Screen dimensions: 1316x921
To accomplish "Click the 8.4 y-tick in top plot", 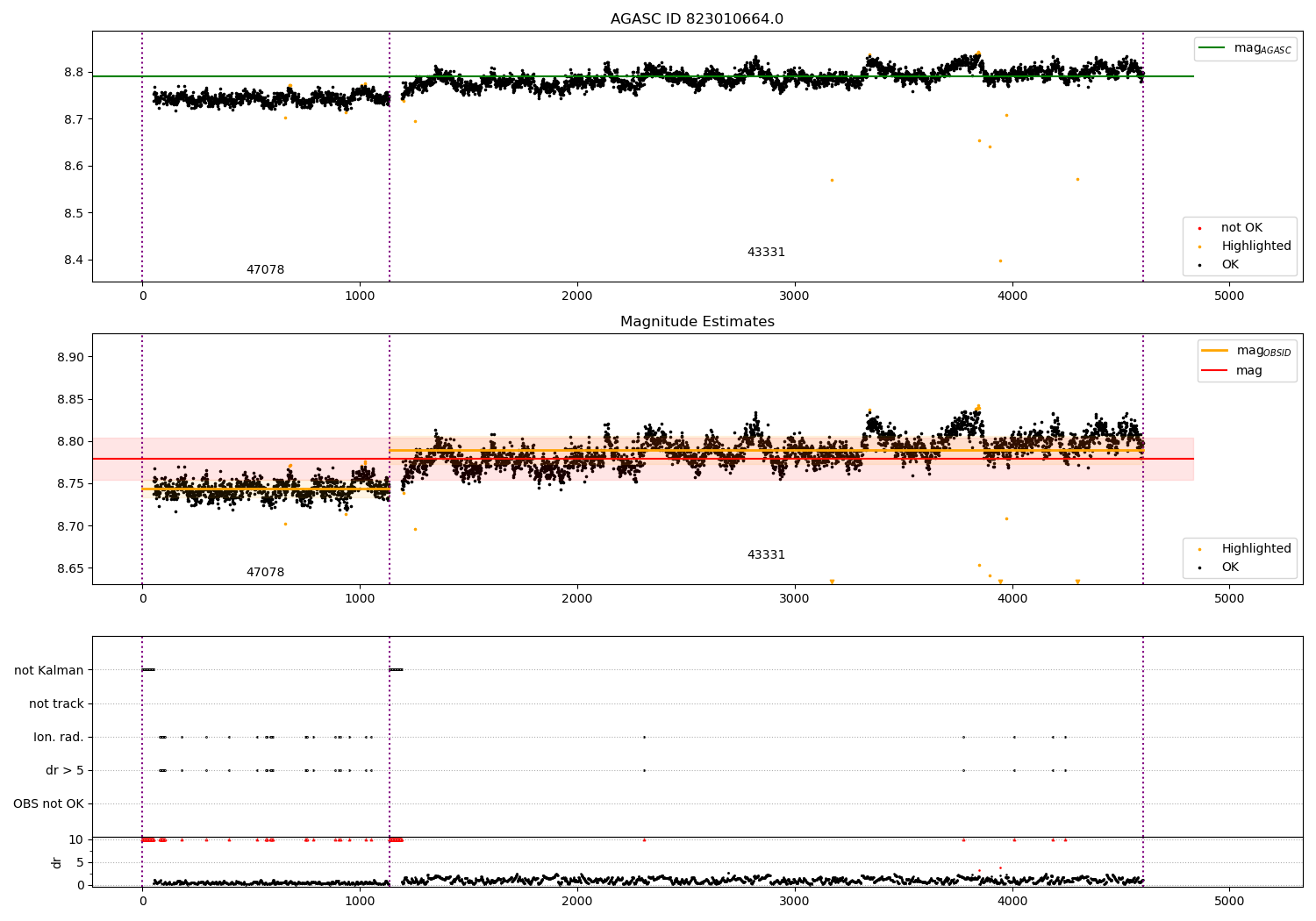I will [75, 261].
